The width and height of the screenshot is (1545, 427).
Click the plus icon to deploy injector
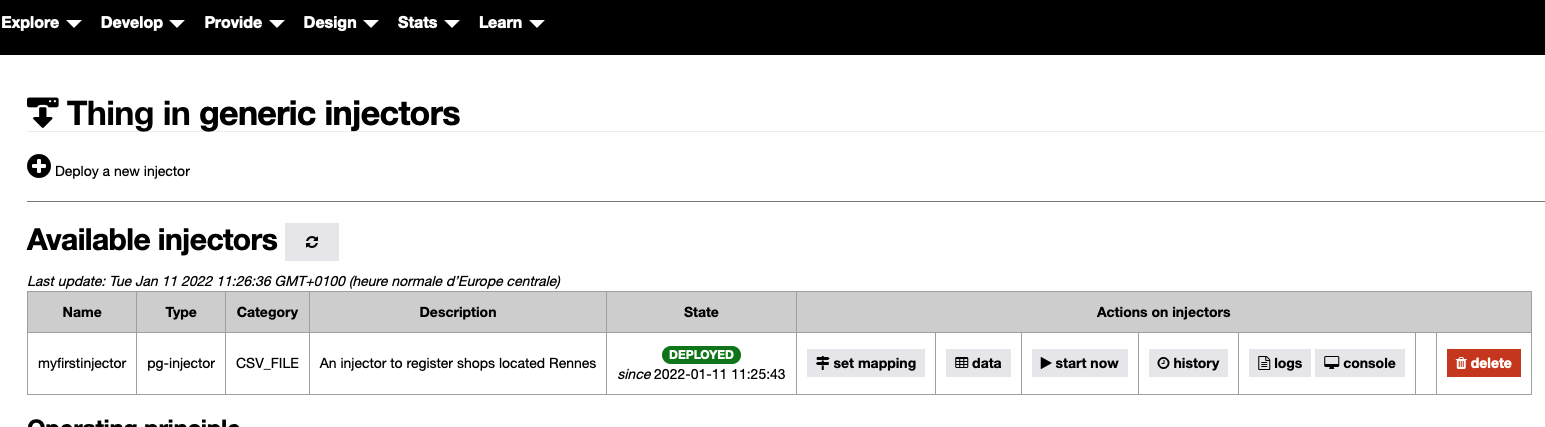(39, 167)
